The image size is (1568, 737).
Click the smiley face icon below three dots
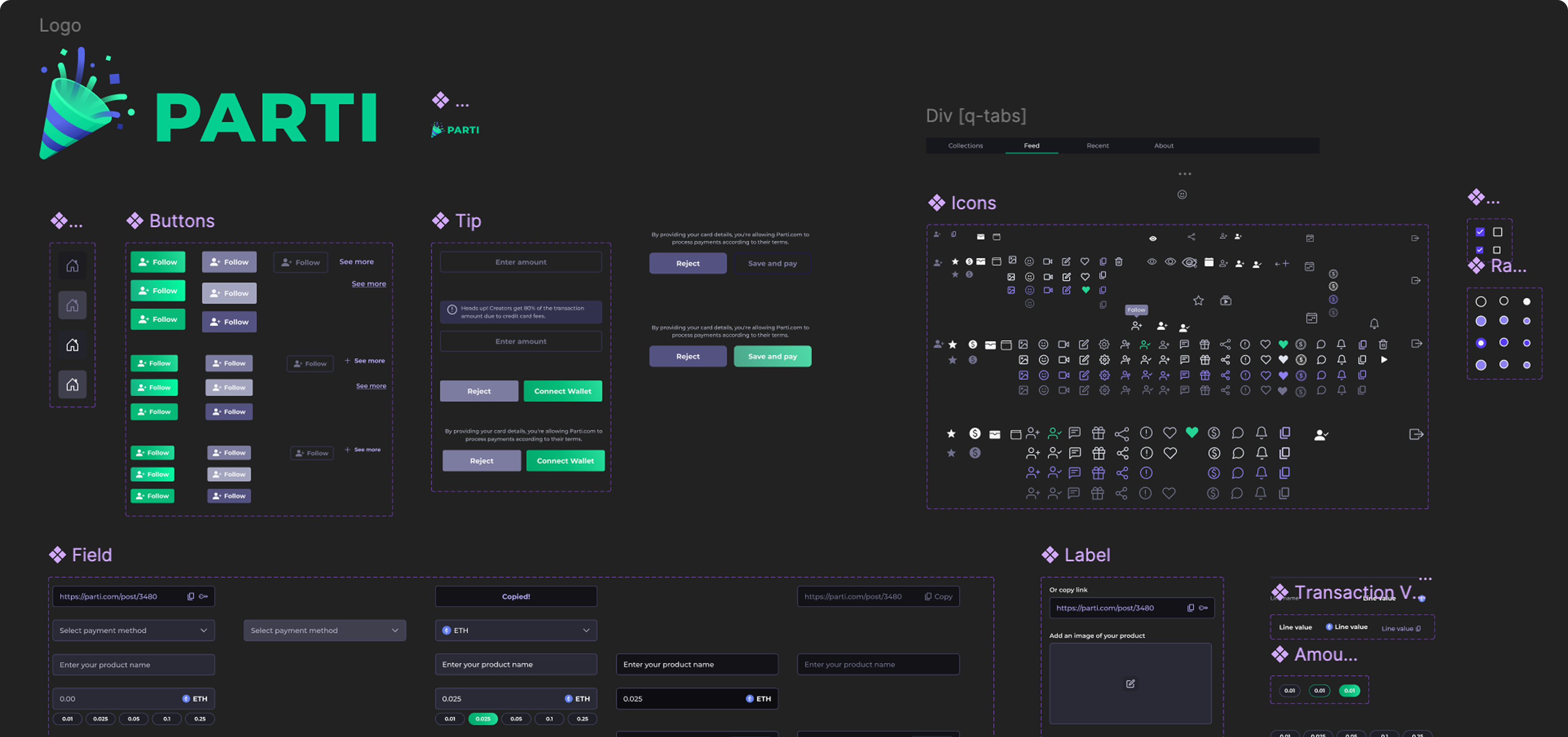tap(1182, 195)
